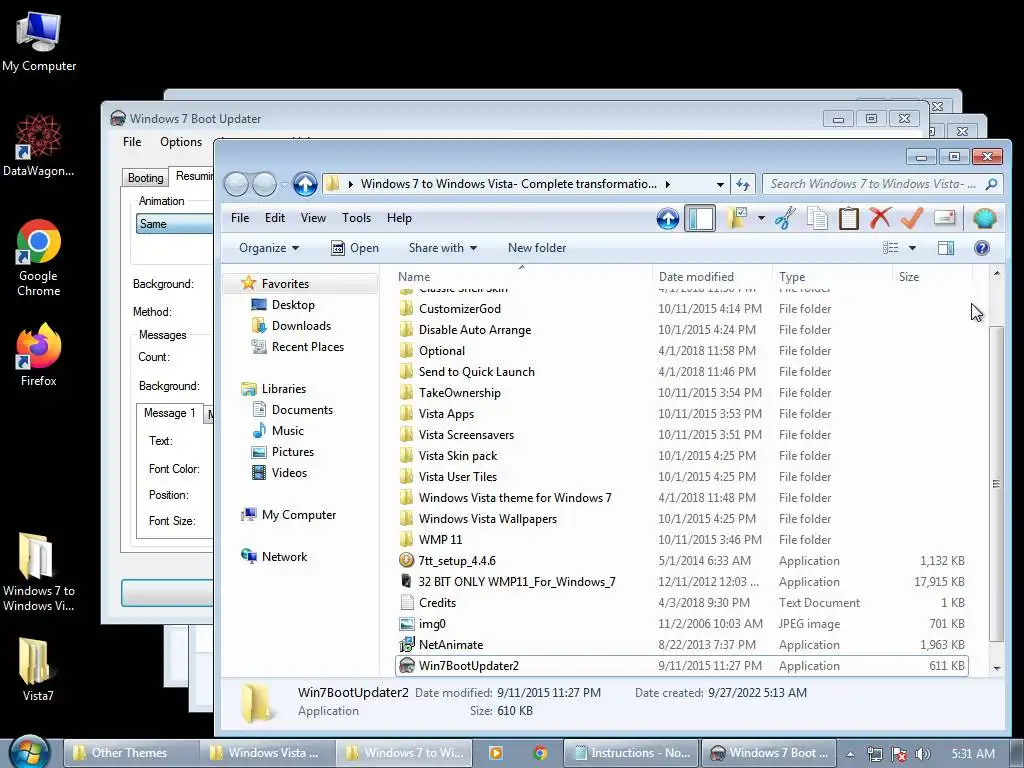Click the blue Up arrow beside address bar
The height and width of the screenshot is (768, 1024).
[305, 185]
